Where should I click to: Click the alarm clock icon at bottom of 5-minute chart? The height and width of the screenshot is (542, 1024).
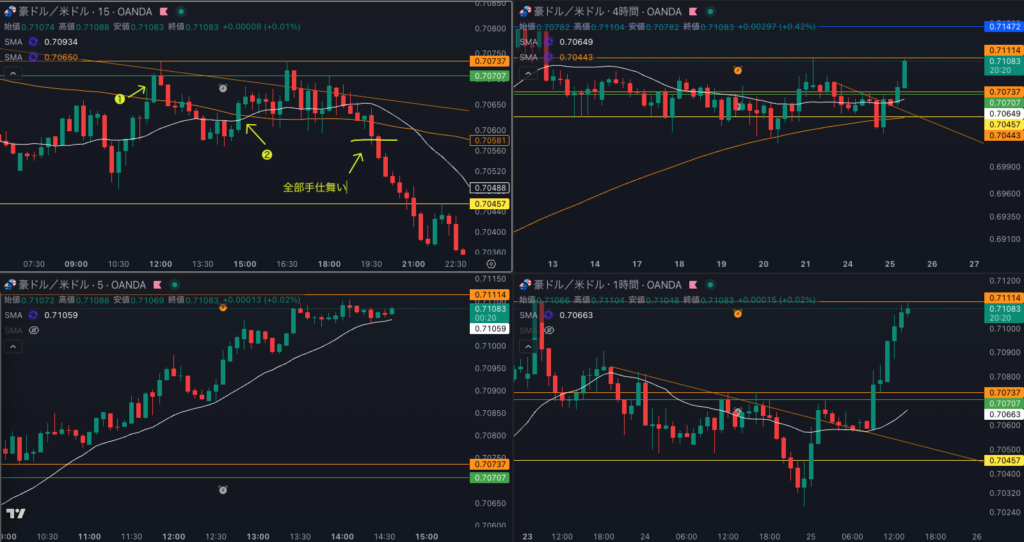[222, 489]
